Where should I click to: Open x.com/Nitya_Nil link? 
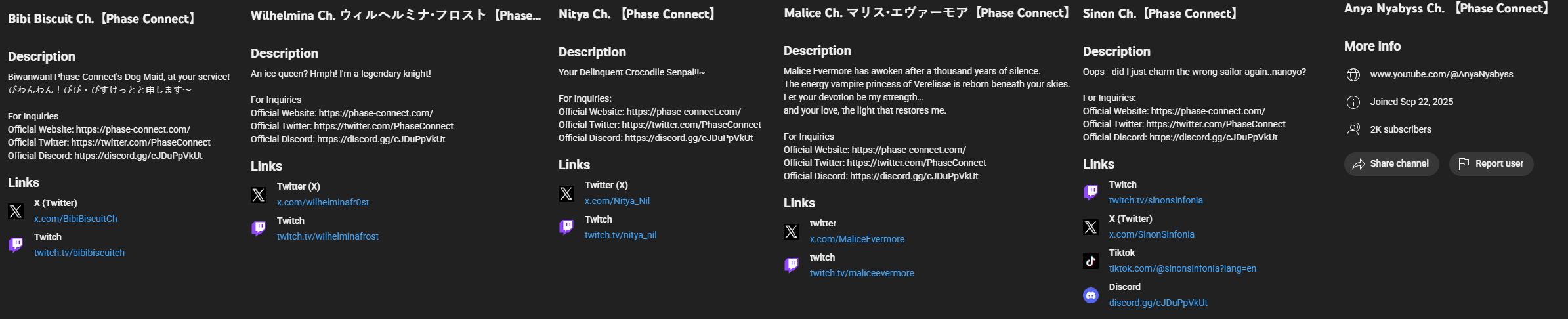point(617,201)
